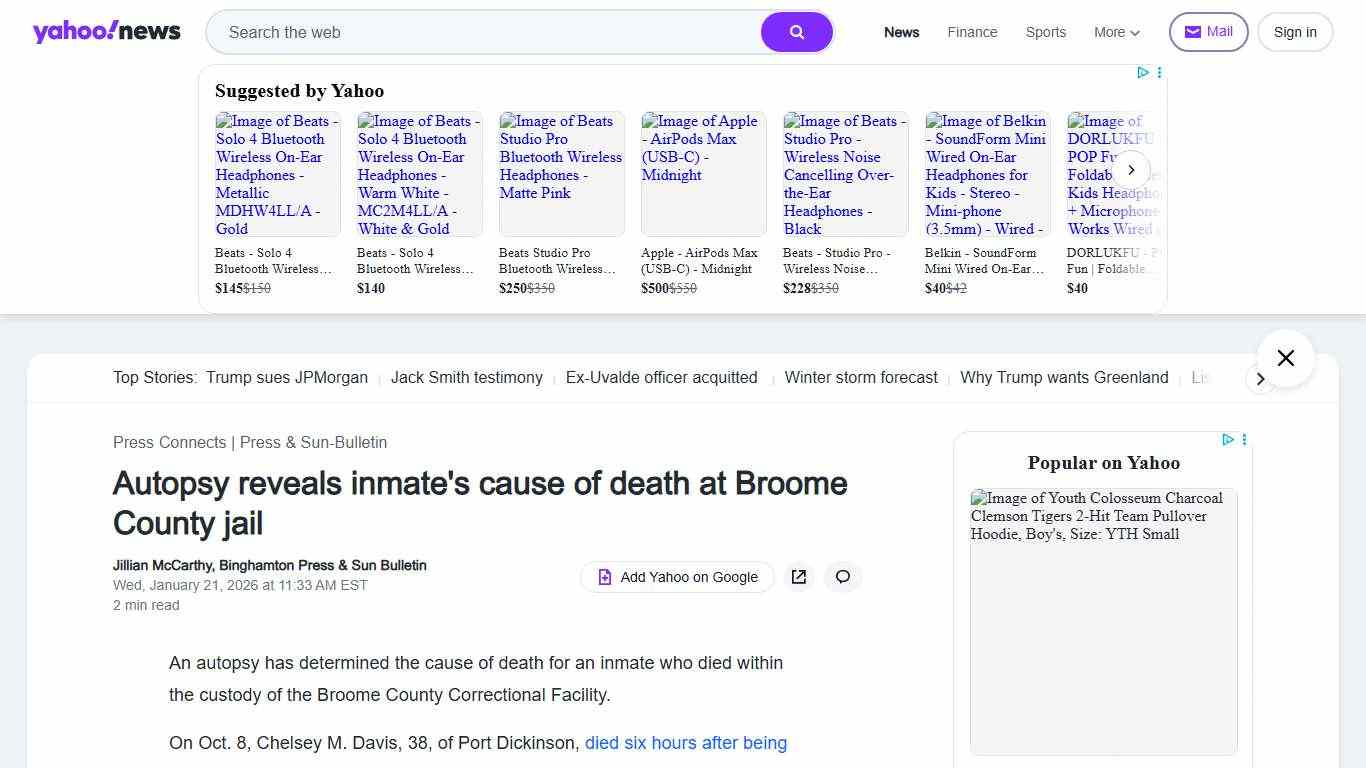The width and height of the screenshot is (1366, 768).
Task: Click the share article icon
Action: [x=799, y=577]
